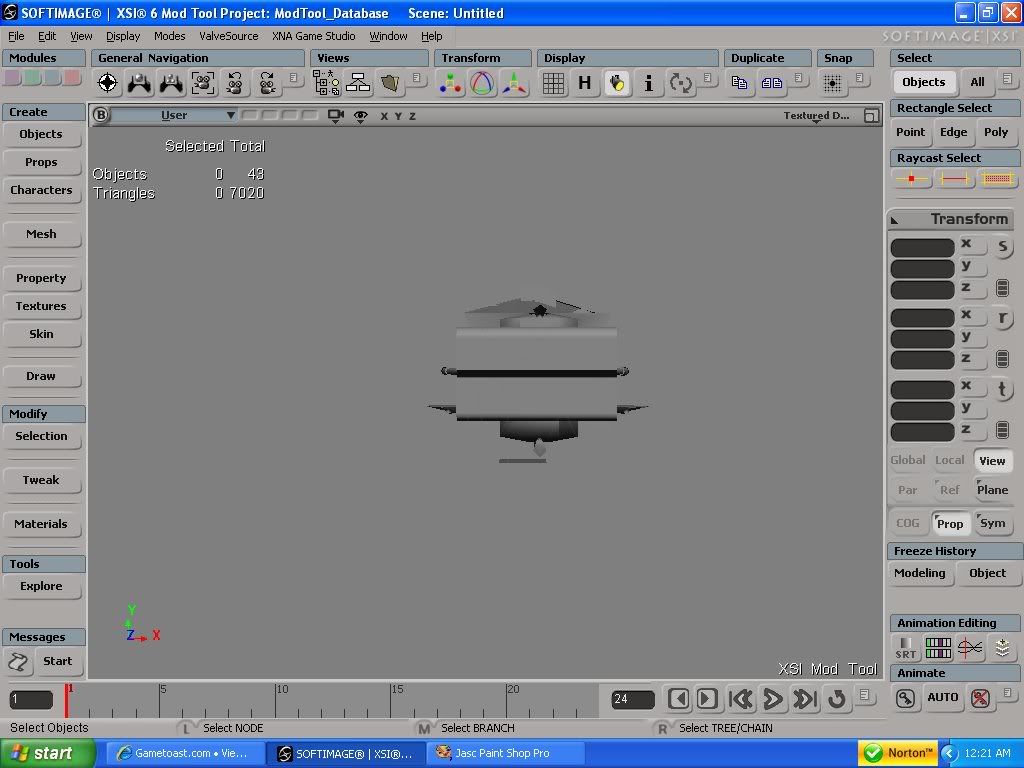Open the Display options menu
1024x768 pixels.
point(707,78)
